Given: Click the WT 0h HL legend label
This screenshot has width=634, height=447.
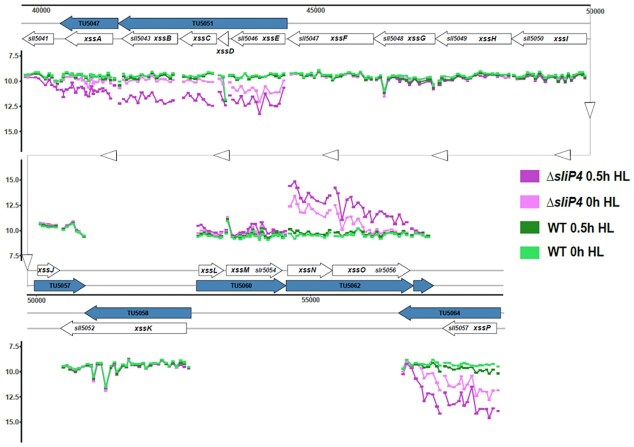Looking at the screenshot, I should pos(576,252).
